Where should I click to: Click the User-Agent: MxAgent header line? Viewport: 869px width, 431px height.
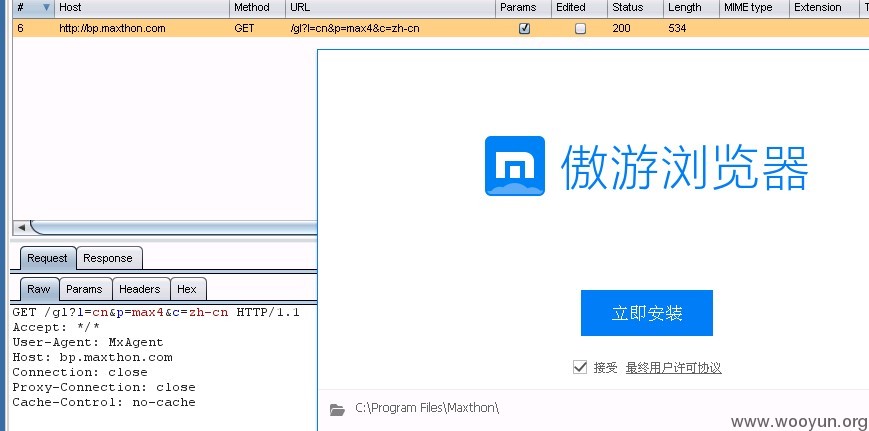pyautogui.click(x=88, y=342)
